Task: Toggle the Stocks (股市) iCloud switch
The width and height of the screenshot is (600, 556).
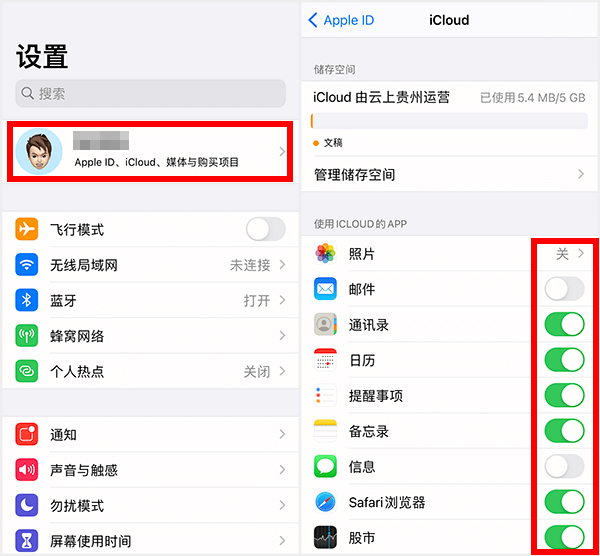Action: 564,537
